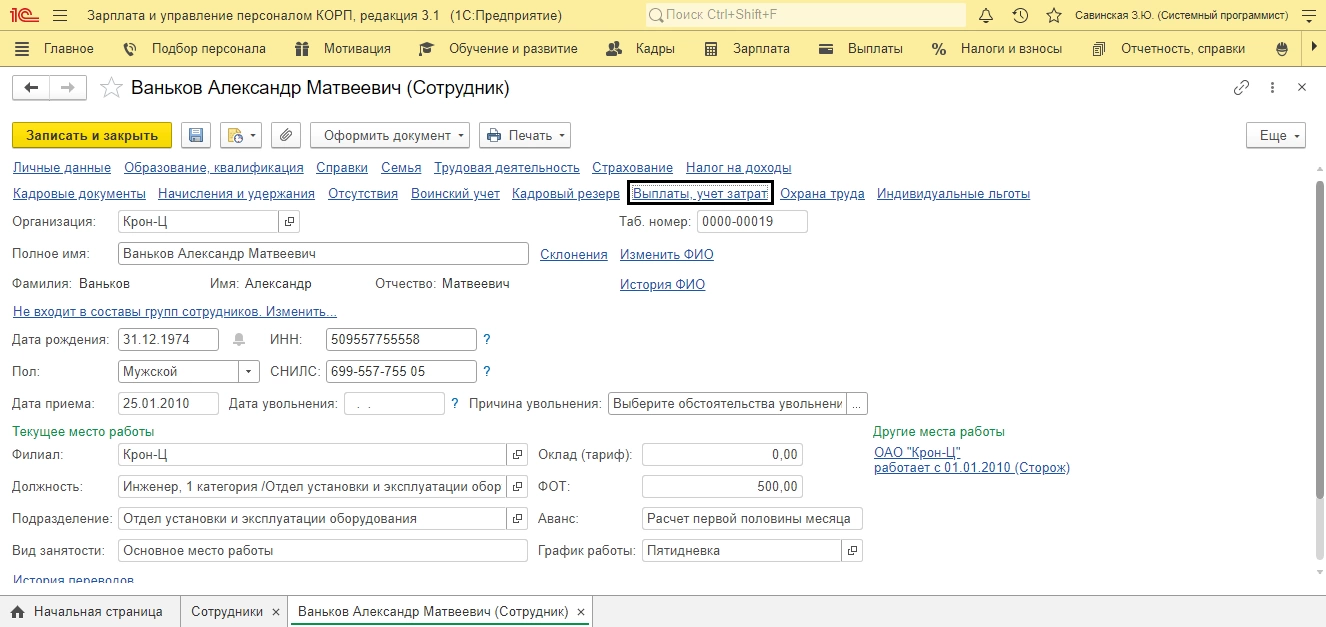Screen dimensions: 1326x627
Task: Focus the Поиск search field
Action: pos(806,16)
